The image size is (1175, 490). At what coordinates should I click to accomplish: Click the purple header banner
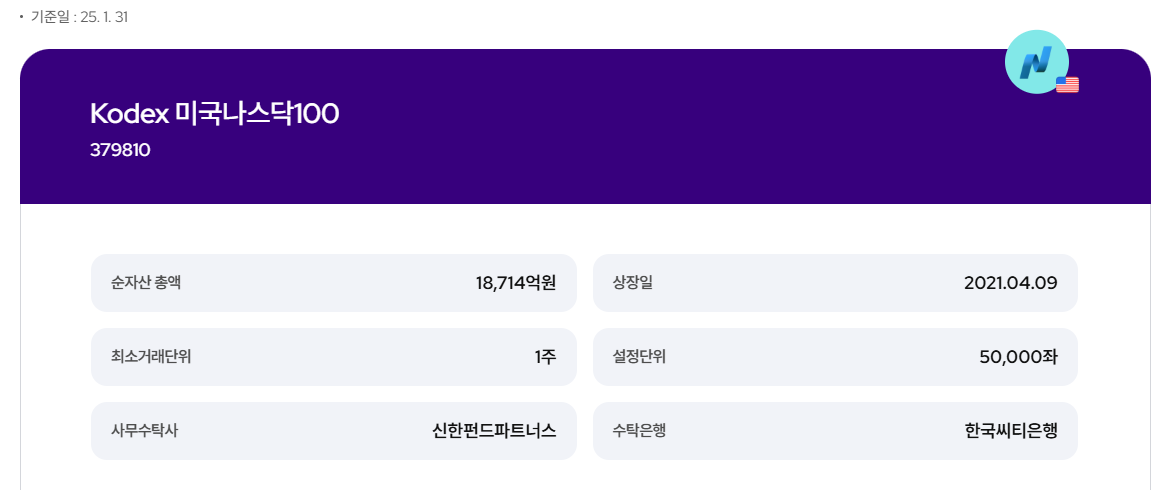[x=585, y=127]
